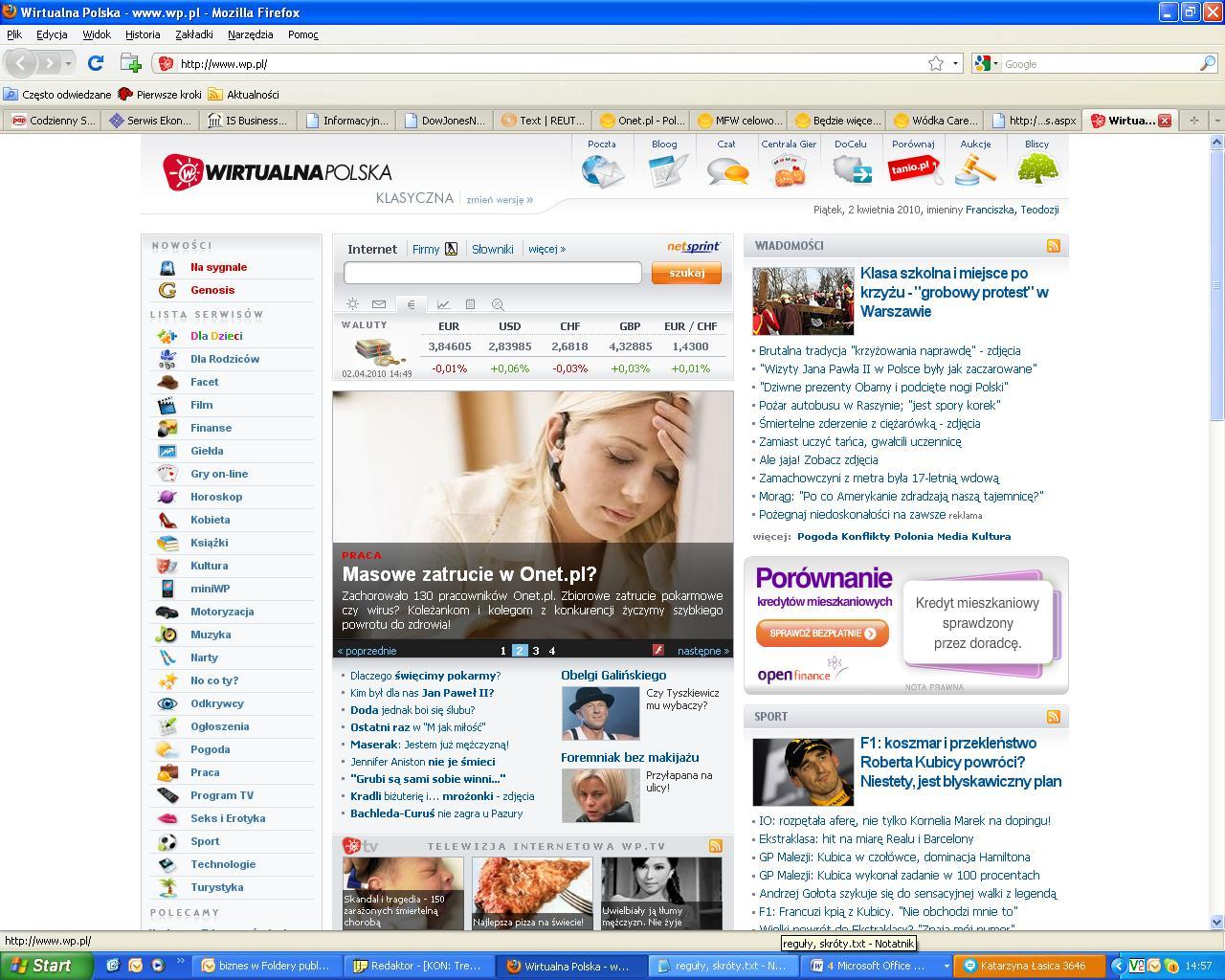Switch to the Onet.pl browser tab
This screenshot has height=980, width=1225.
click(x=641, y=121)
